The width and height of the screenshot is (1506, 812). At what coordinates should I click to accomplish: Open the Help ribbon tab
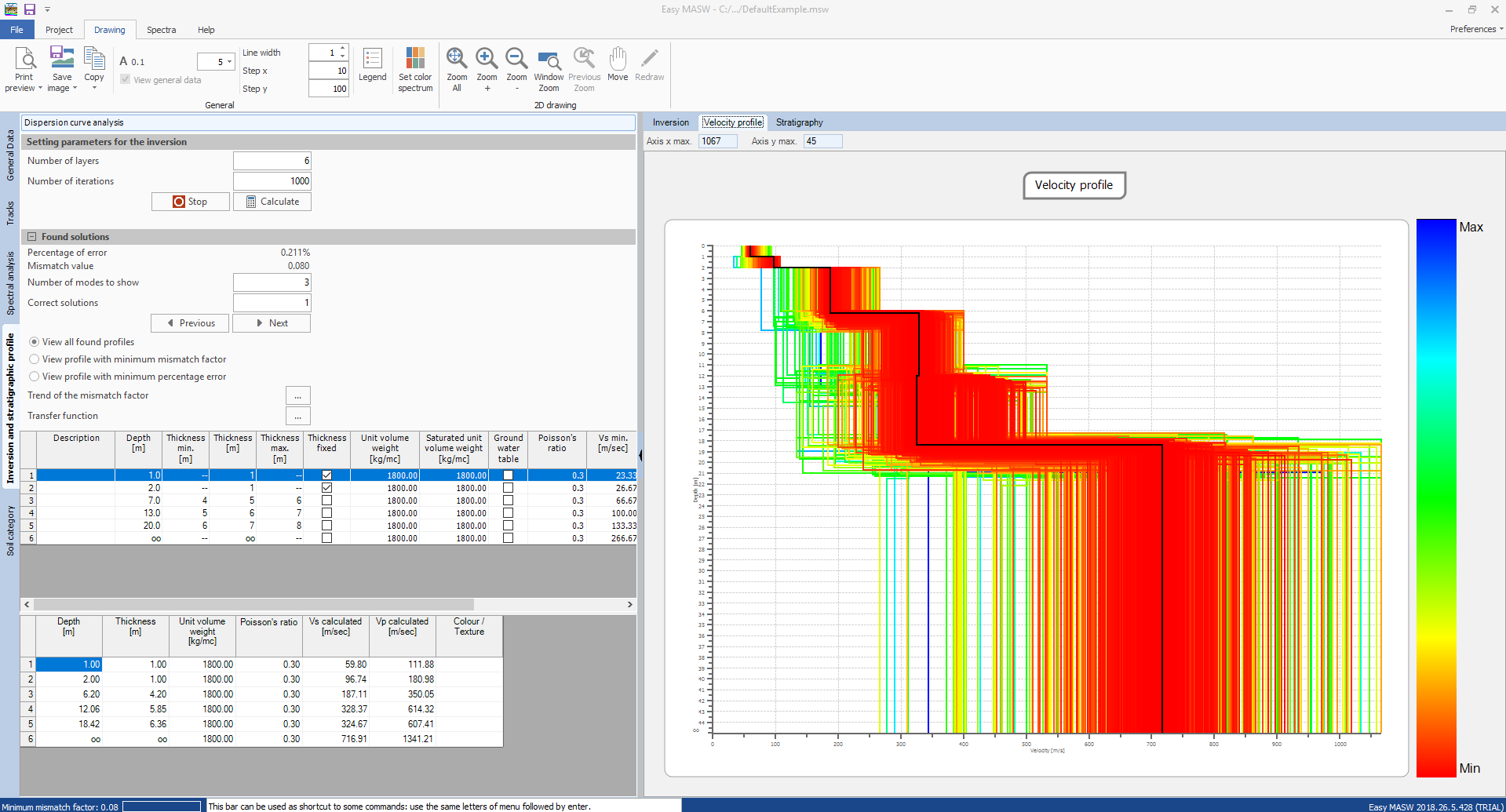(206, 30)
